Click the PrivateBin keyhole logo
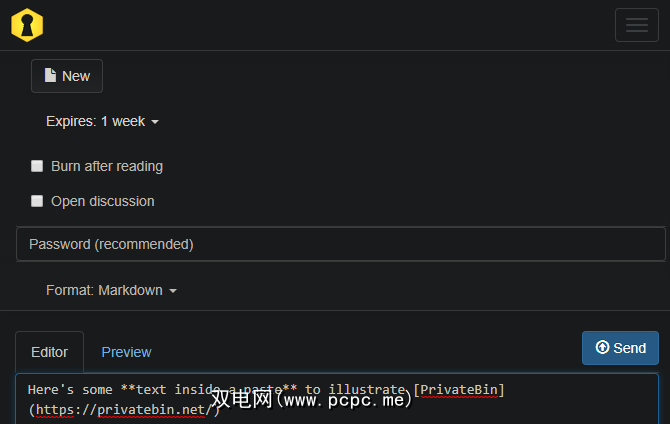The width and height of the screenshot is (670, 424). coord(27,25)
